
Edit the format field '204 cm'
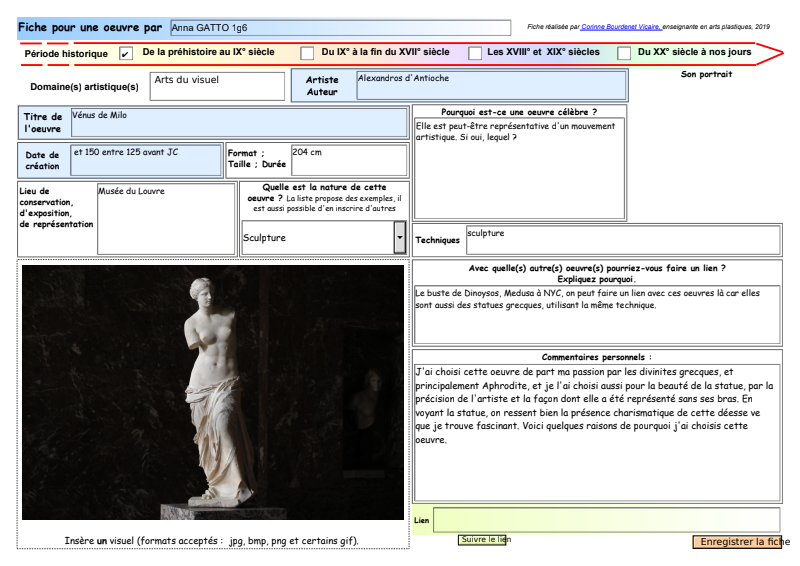[x=348, y=160]
